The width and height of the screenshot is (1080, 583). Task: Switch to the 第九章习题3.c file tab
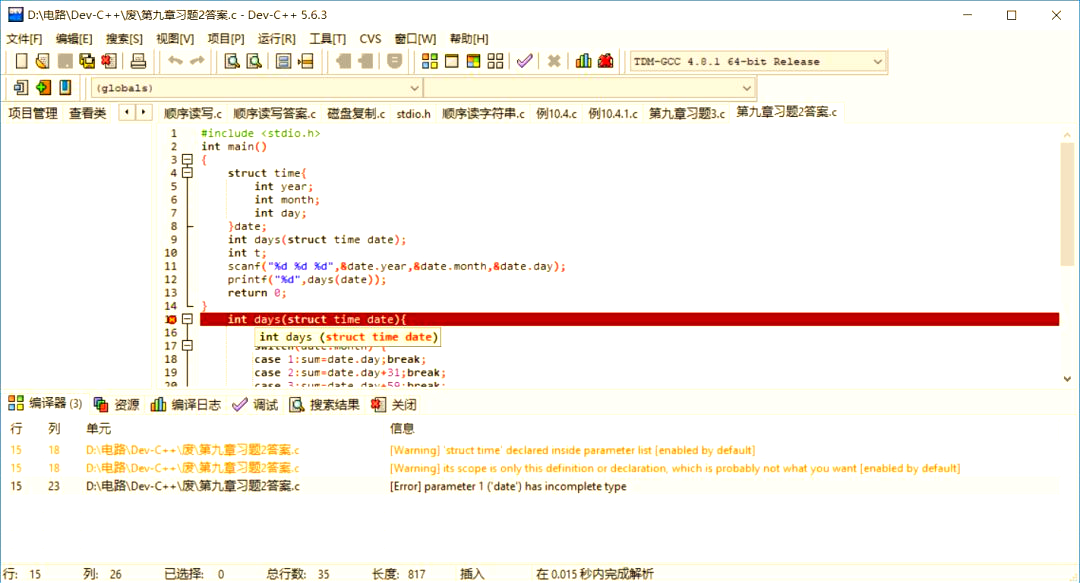[x=687, y=113]
